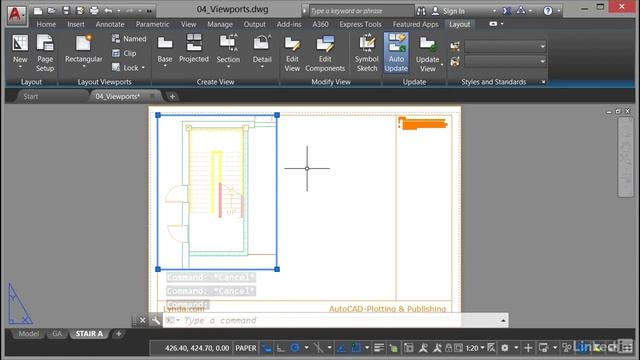640x360 pixels.
Task: Click the Update View button
Action: point(428,53)
